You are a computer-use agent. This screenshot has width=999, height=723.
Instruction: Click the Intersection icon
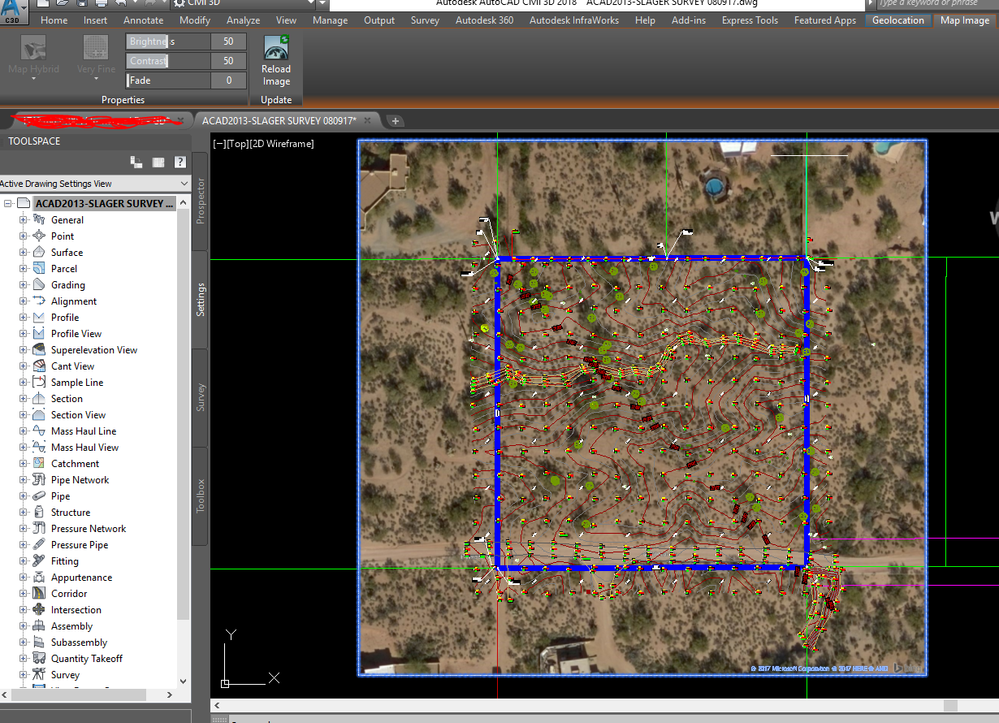tap(39, 609)
